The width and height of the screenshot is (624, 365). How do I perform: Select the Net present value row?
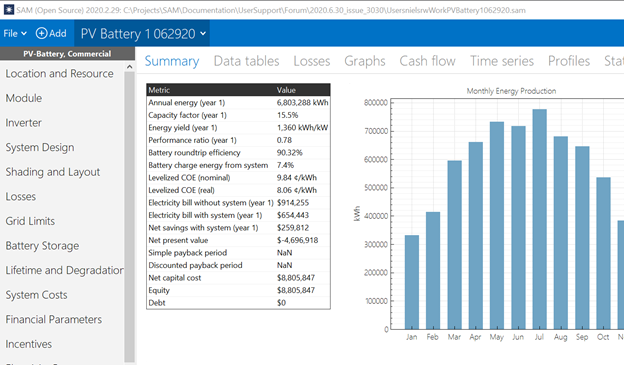click(x=238, y=240)
